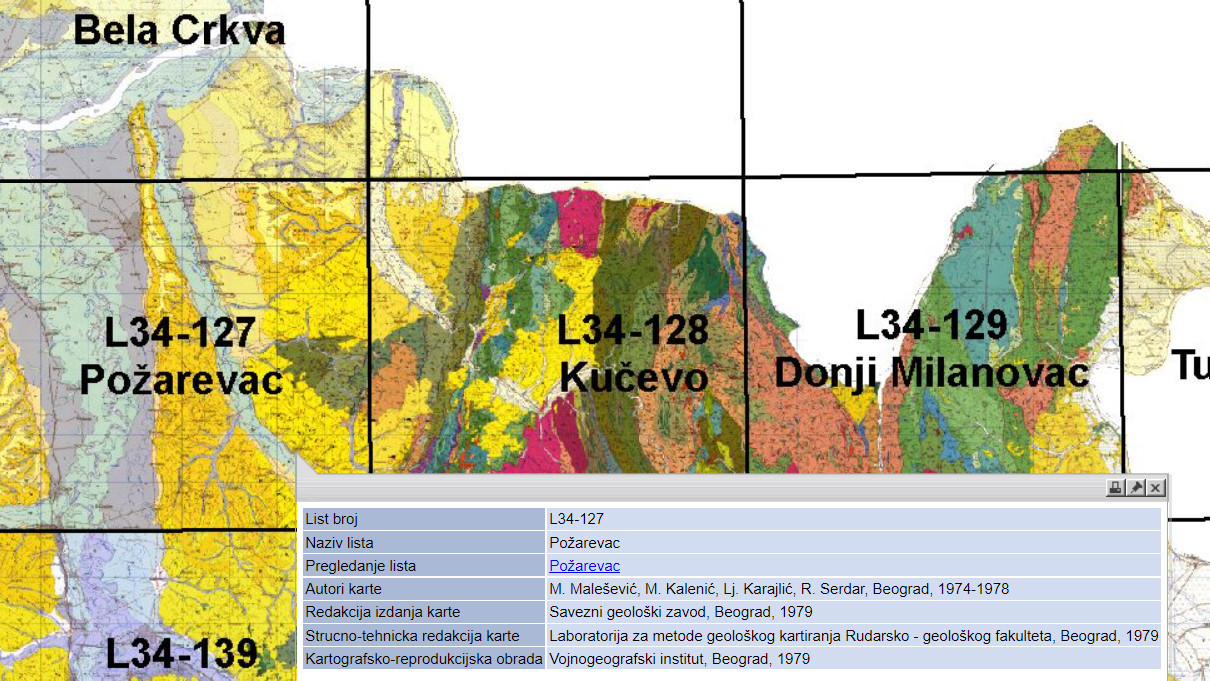The height and width of the screenshot is (681, 1210).
Task: Click the 'Pregledanje lista' row header
Action: (423, 566)
